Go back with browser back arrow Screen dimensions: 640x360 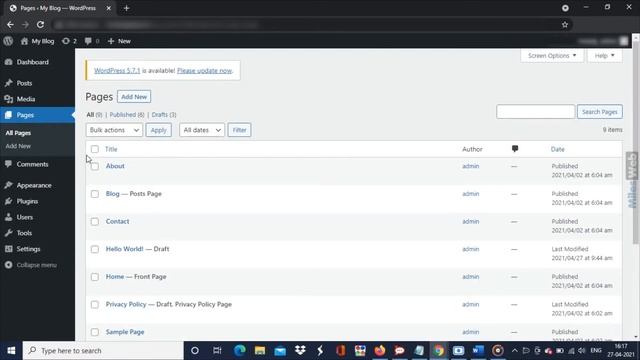tap(10, 24)
